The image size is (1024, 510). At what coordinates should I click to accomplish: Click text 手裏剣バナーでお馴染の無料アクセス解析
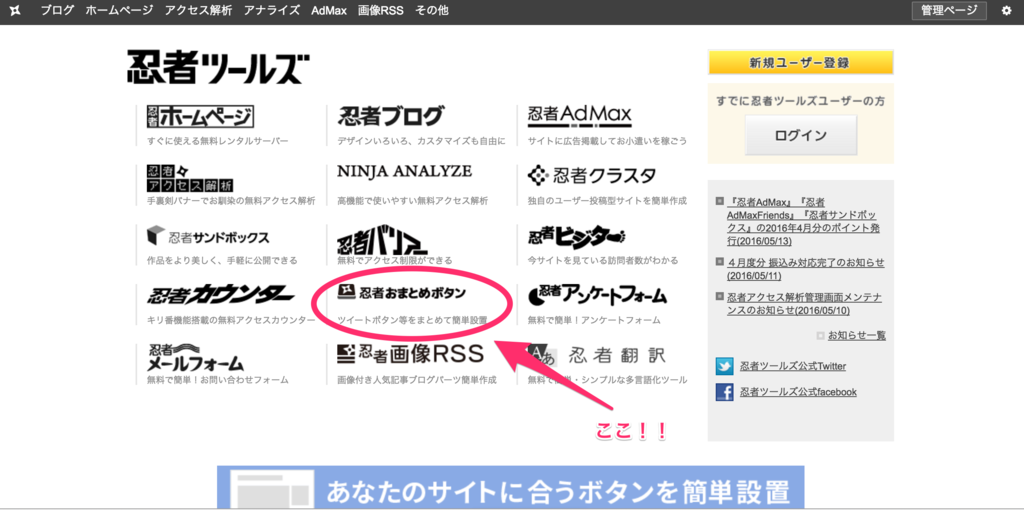[x=231, y=201]
